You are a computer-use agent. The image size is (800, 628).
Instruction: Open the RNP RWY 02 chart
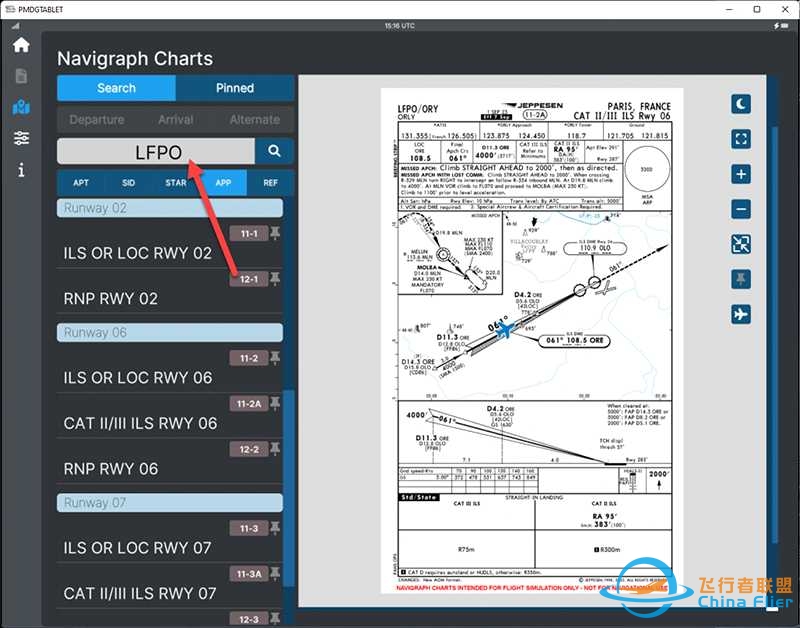click(x=111, y=298)
